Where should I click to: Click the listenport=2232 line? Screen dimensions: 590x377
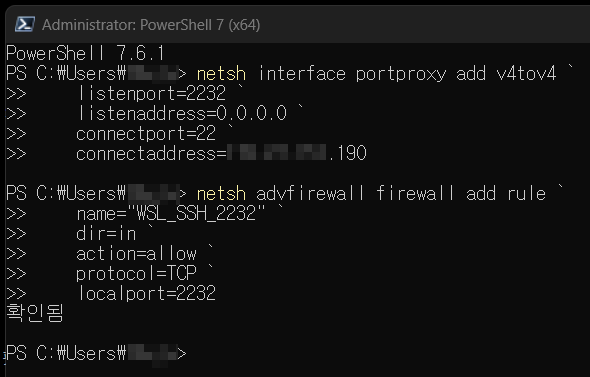click(x=151, y=93)
